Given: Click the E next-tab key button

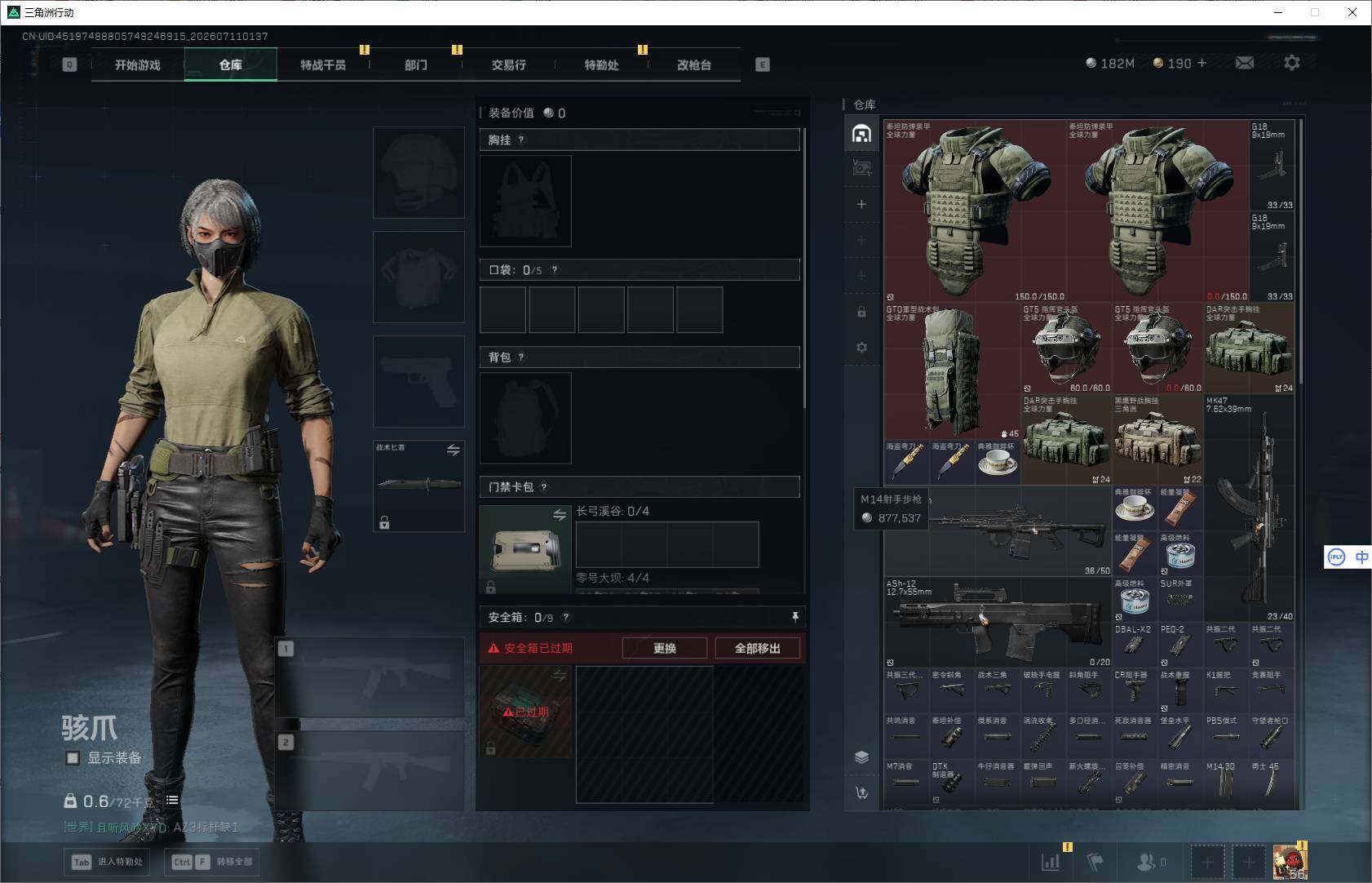Looking at the screenshot, I should 763,64.
